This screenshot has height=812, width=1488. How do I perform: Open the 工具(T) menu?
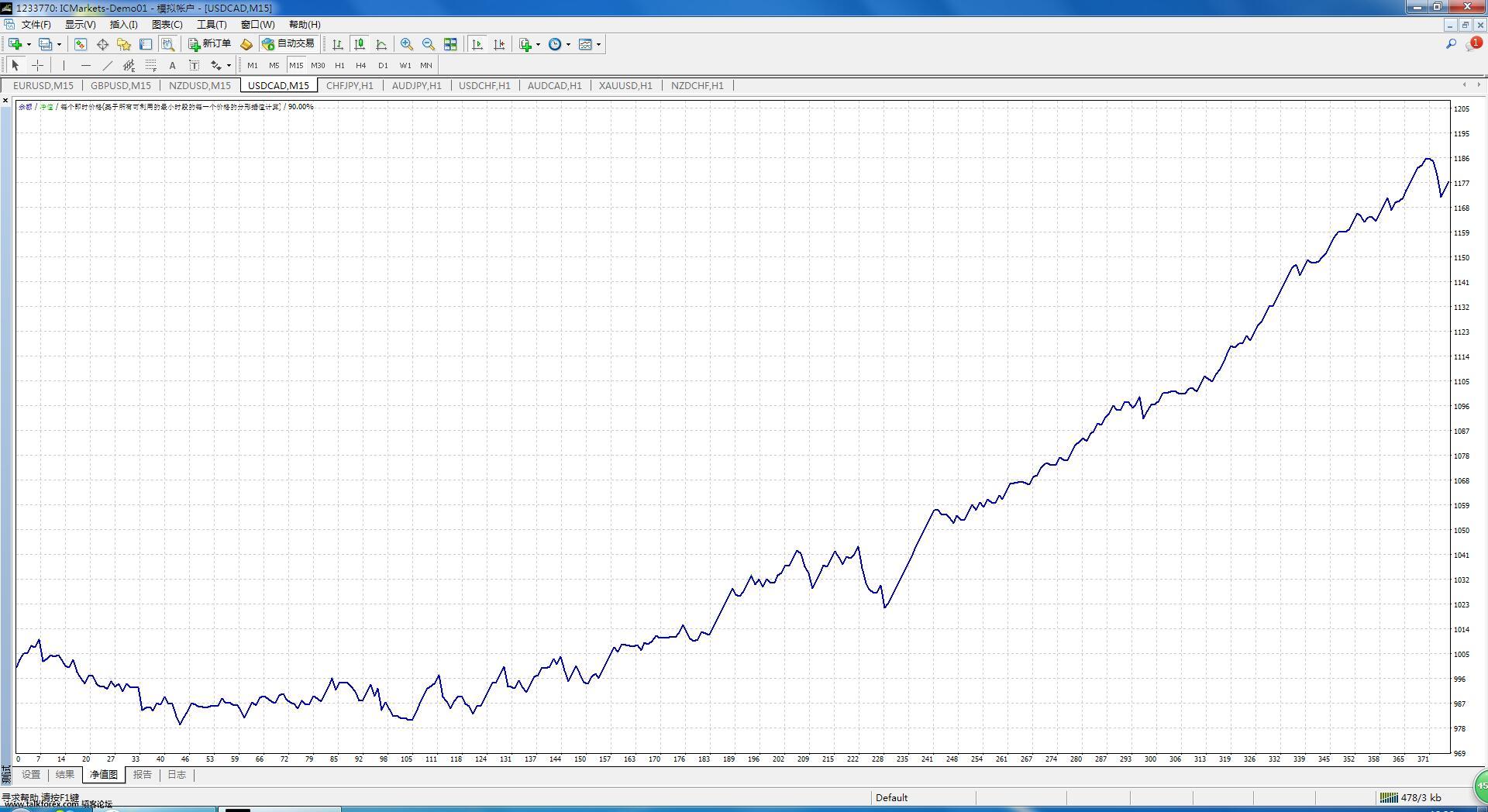tap(212, 25)
